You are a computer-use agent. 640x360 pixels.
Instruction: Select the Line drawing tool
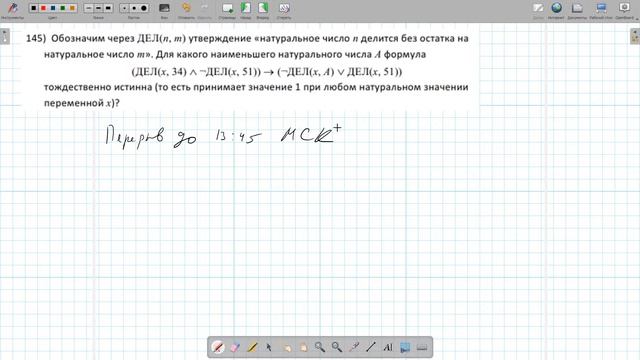[371, 347]
